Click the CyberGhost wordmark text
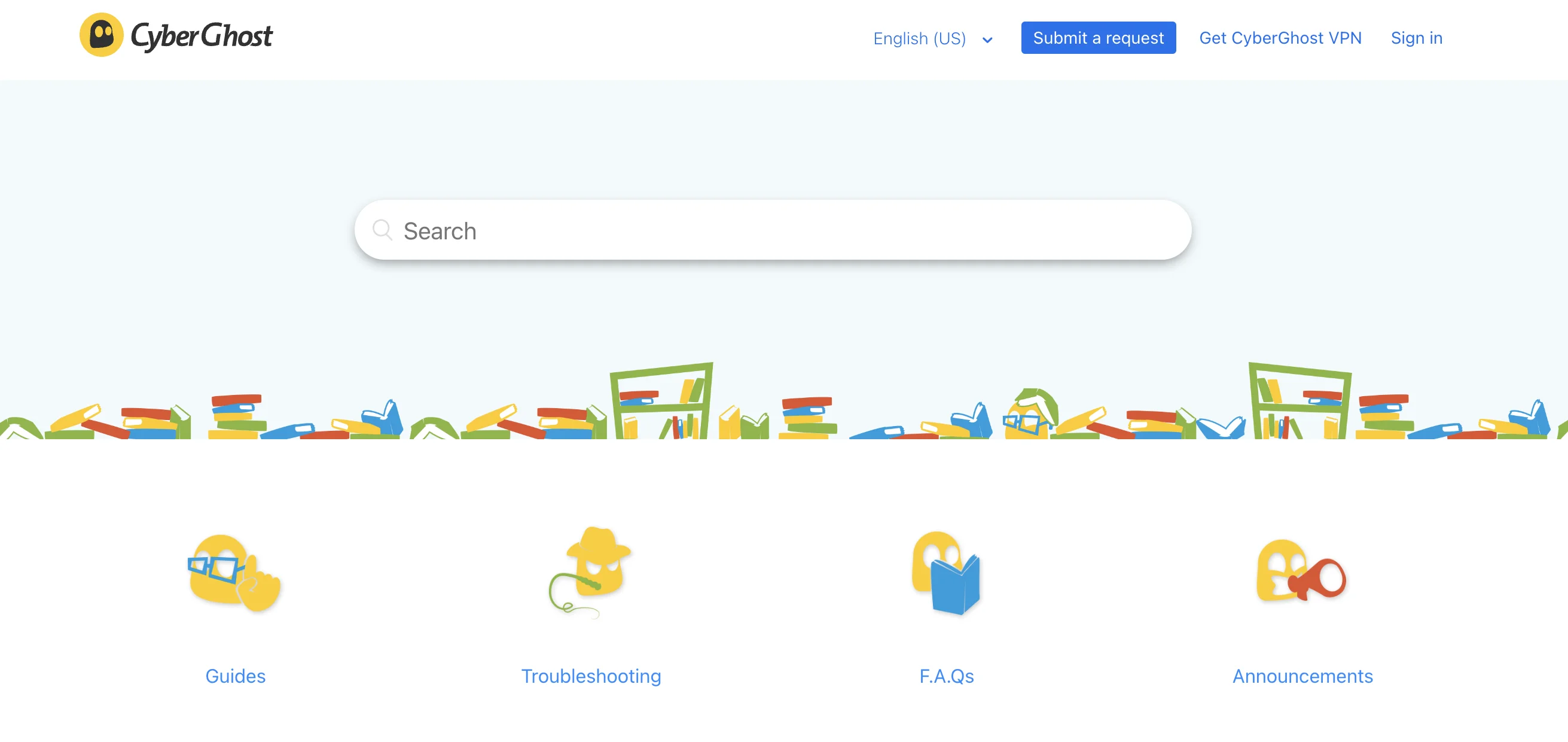The width and height of the screenshot is (1568, 742). pos(202,37)
